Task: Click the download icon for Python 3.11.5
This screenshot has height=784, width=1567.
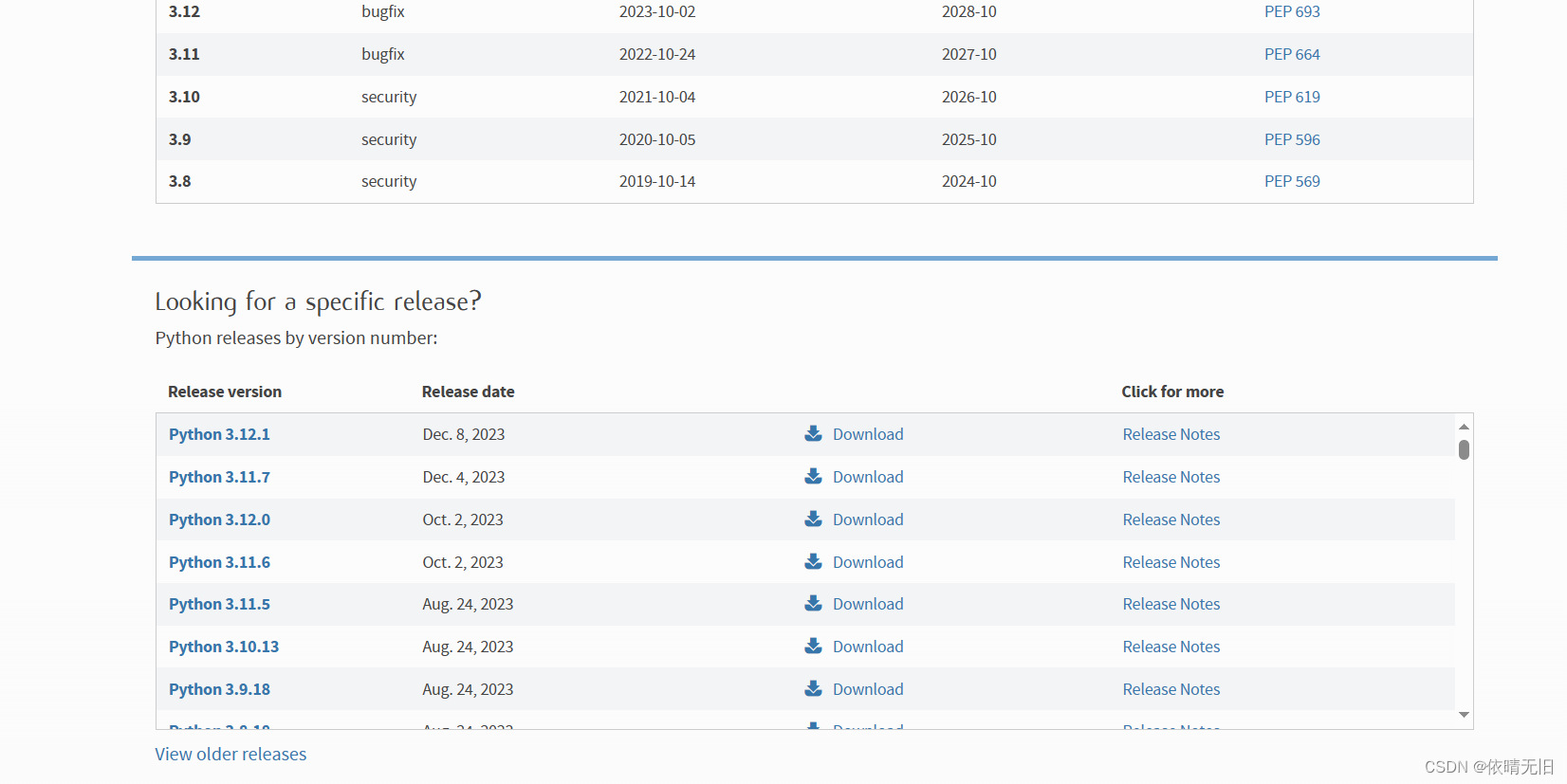Action: pyautogui.click(x=813, y=604)
